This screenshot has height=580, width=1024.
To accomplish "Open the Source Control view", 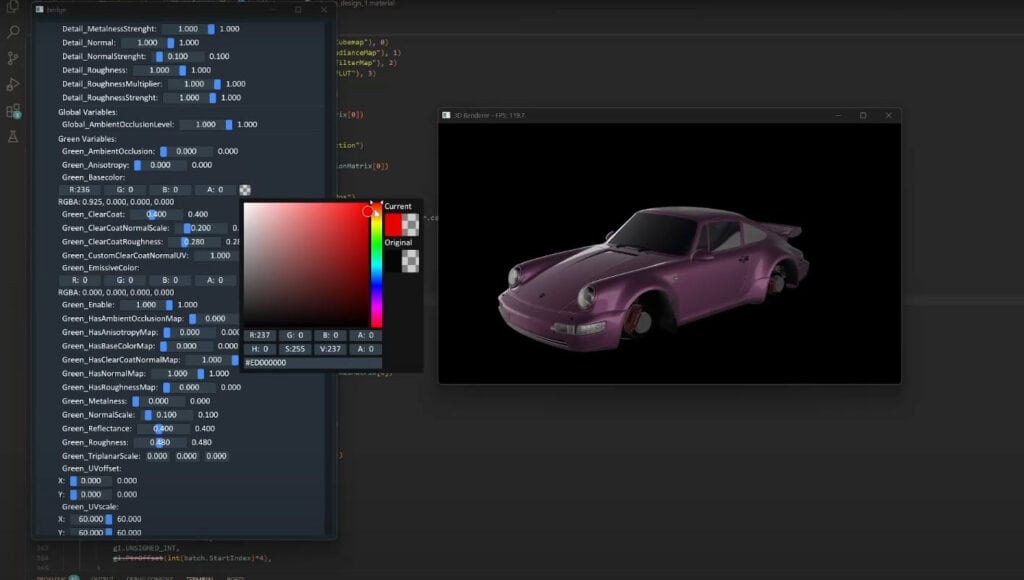I will tap(13, 57).
